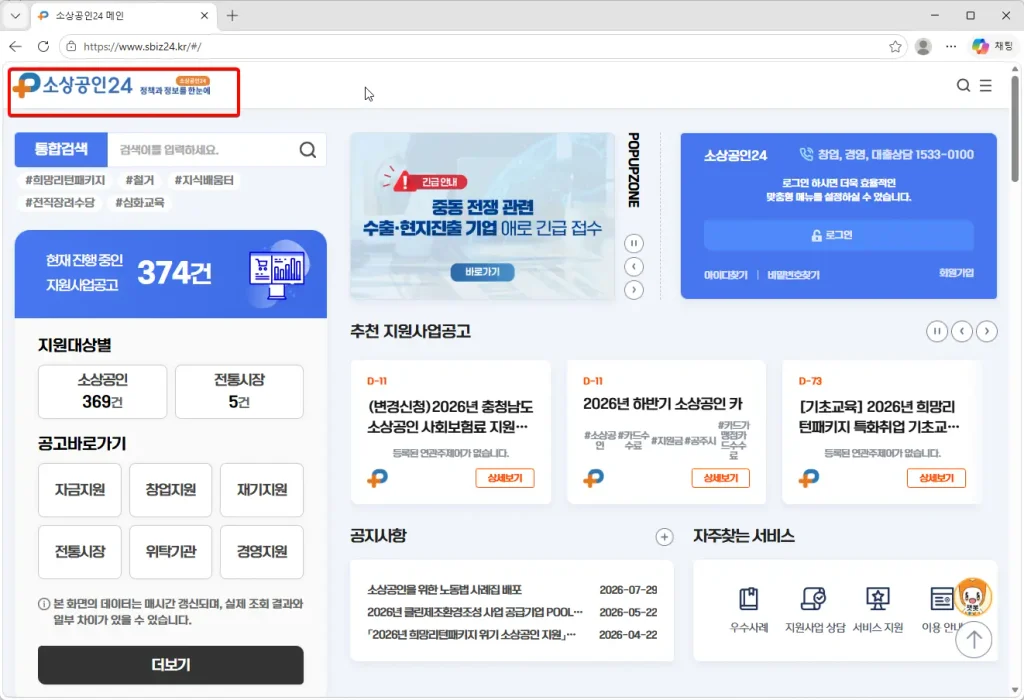This screenshot has height=700, width=1024.
Task: Click the 로그인 button in blue panel
Action: pos(839,235)
